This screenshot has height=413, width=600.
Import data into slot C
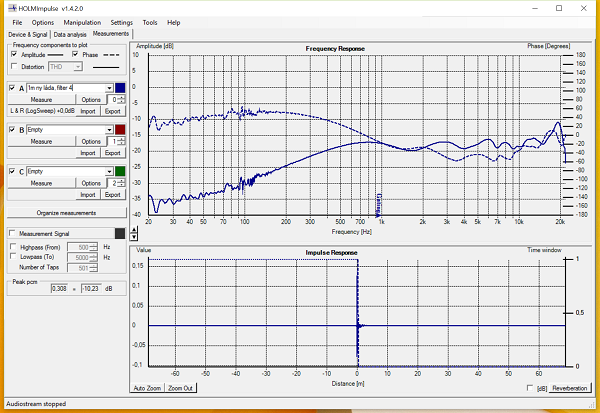pyautogui.click(x=88, y=194)
